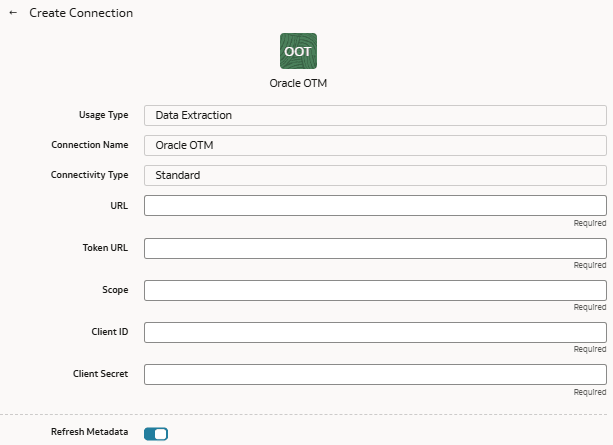Viewport: 613px width, 445px height.
Task: Focus the Token URL input field
Action: coord(375,248)
